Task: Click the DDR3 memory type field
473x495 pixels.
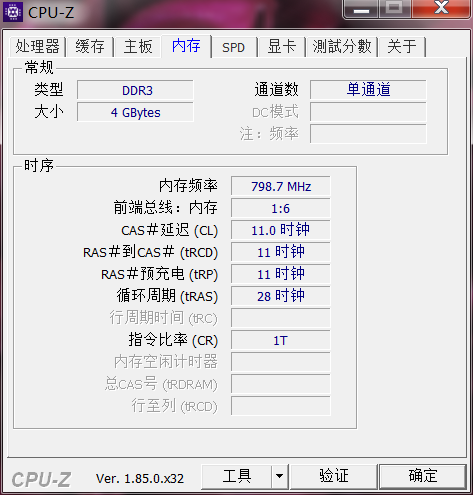Action: point(135,90)
